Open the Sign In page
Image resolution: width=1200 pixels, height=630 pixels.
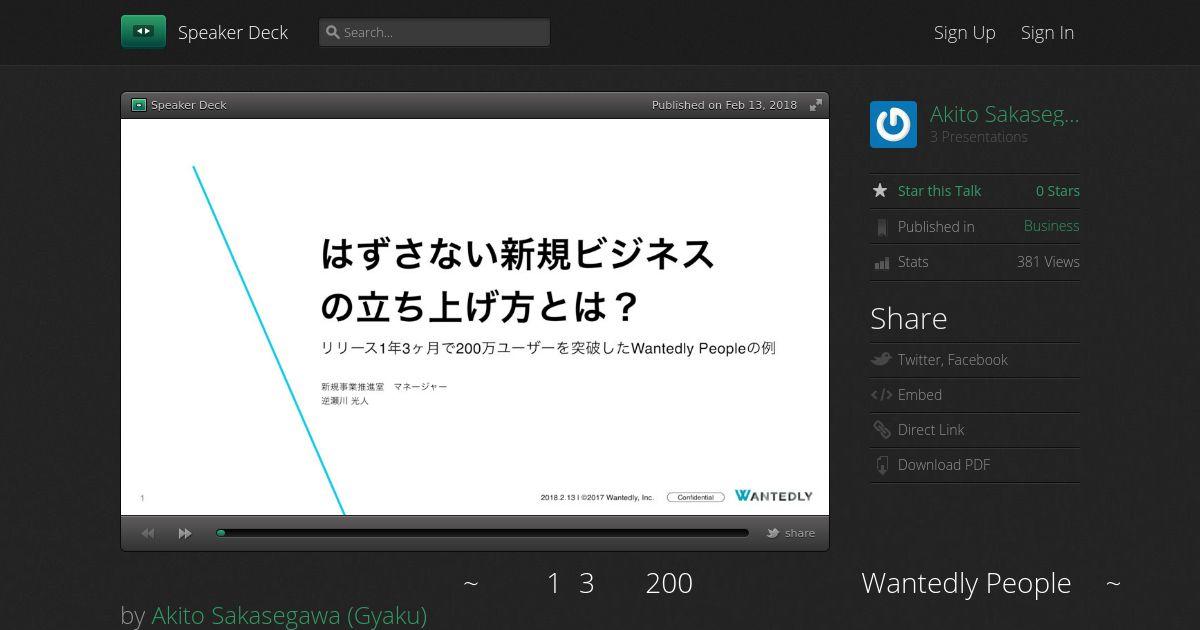coord(1047,32)
